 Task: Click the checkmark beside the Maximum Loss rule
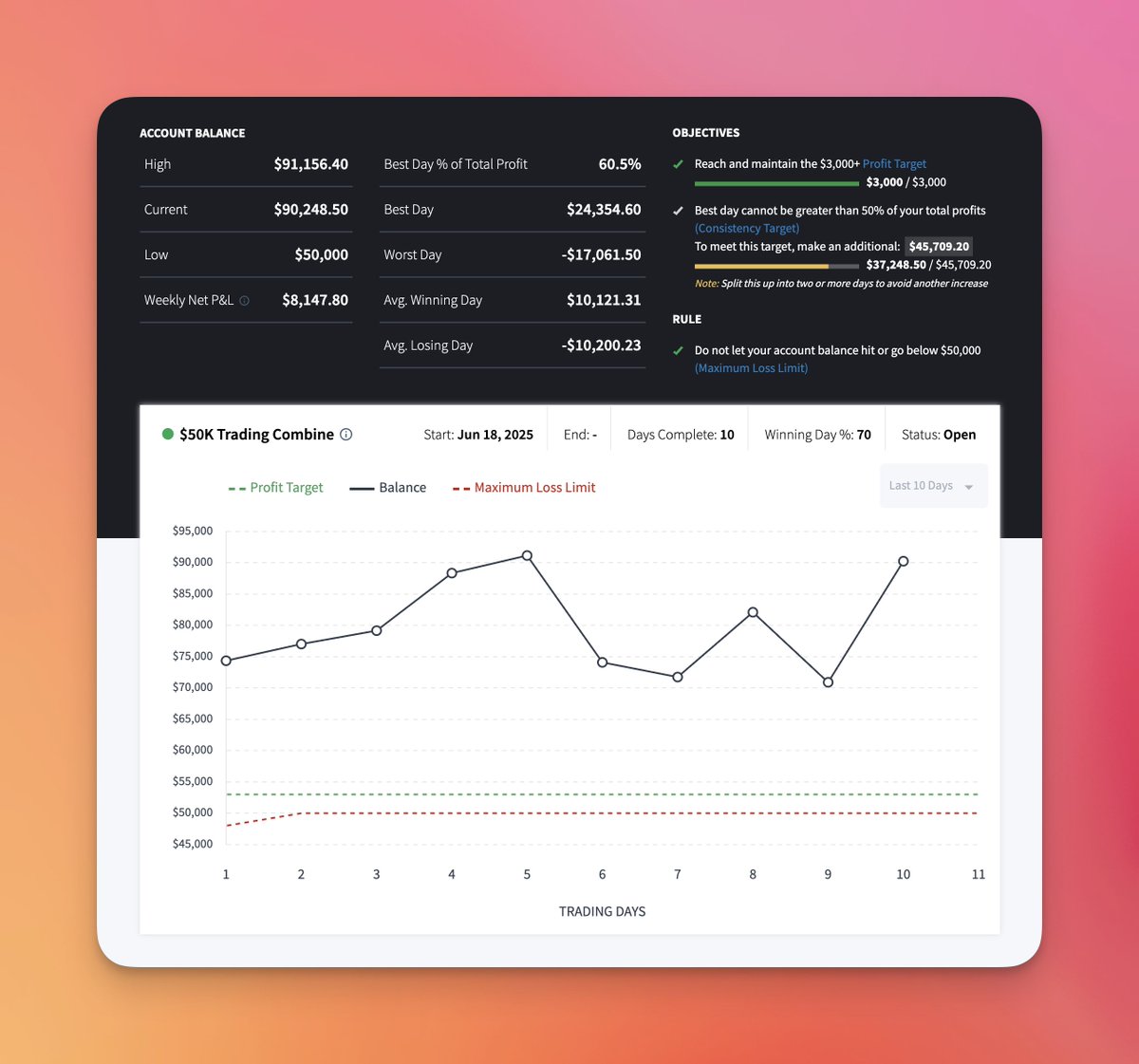coord(678,350)
